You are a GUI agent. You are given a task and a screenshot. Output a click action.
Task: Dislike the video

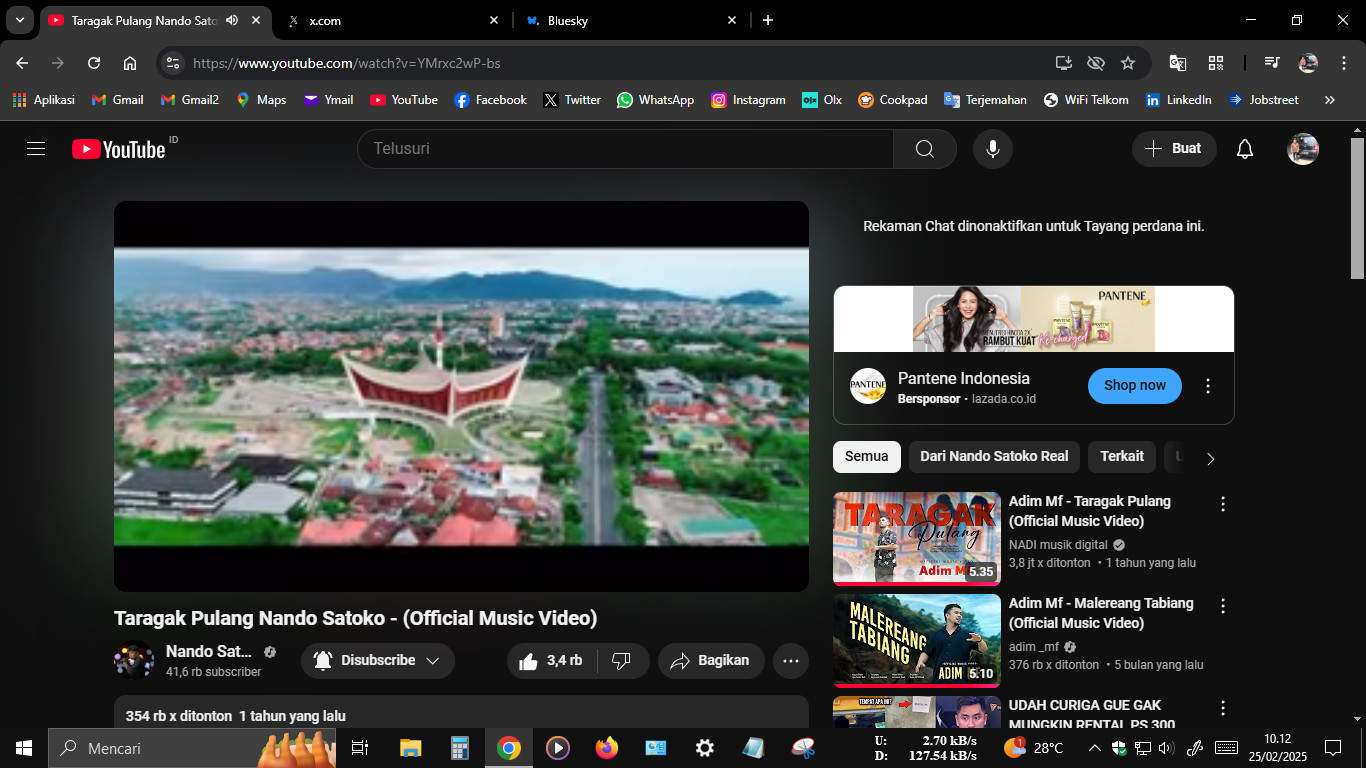click(622, 661)
